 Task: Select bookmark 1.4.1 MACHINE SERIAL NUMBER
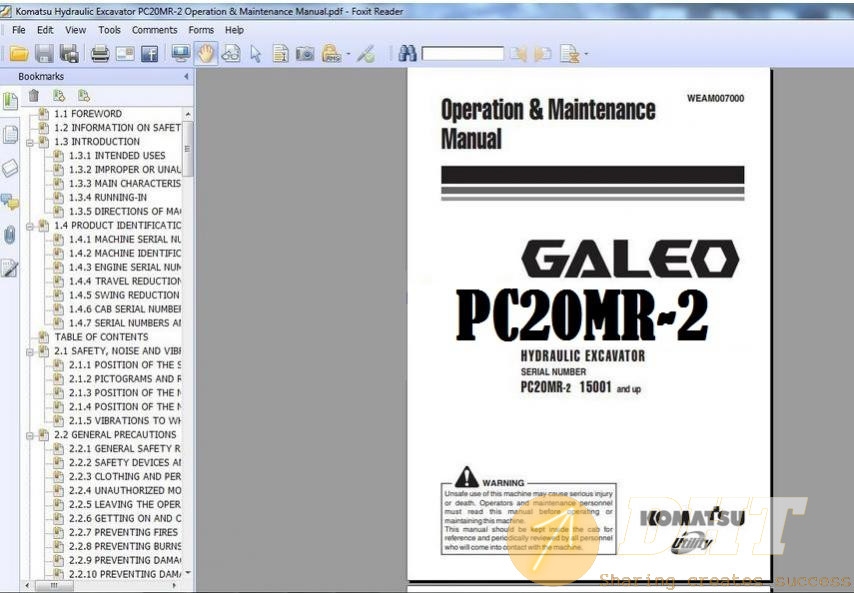[125, 240]
